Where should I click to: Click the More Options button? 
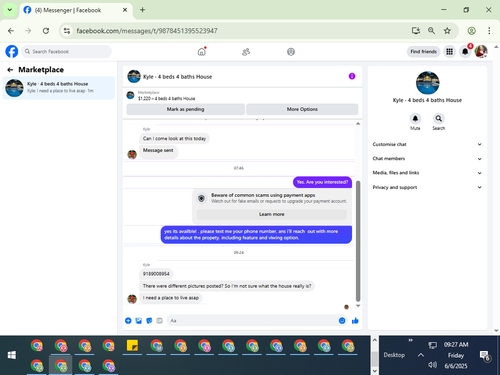(x=302, y=109)
